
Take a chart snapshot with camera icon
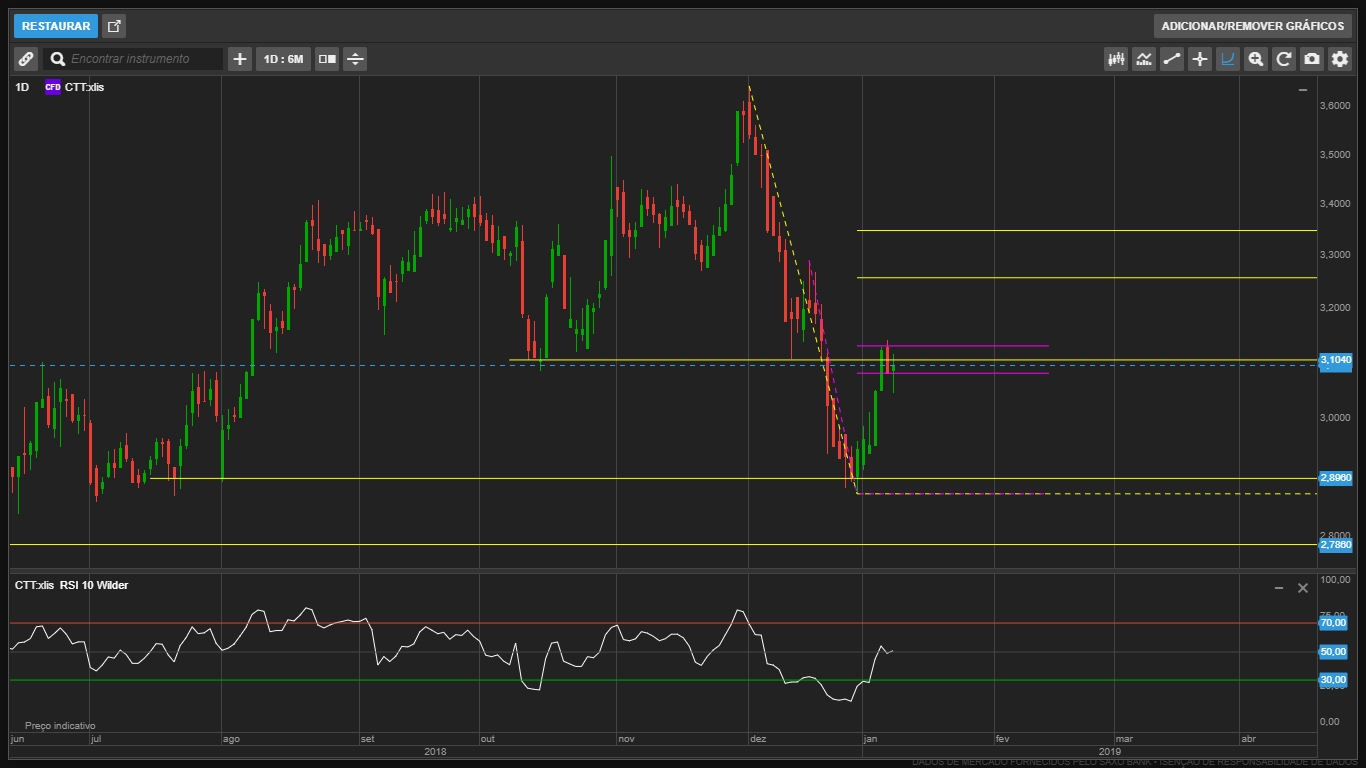point(1312,59)
